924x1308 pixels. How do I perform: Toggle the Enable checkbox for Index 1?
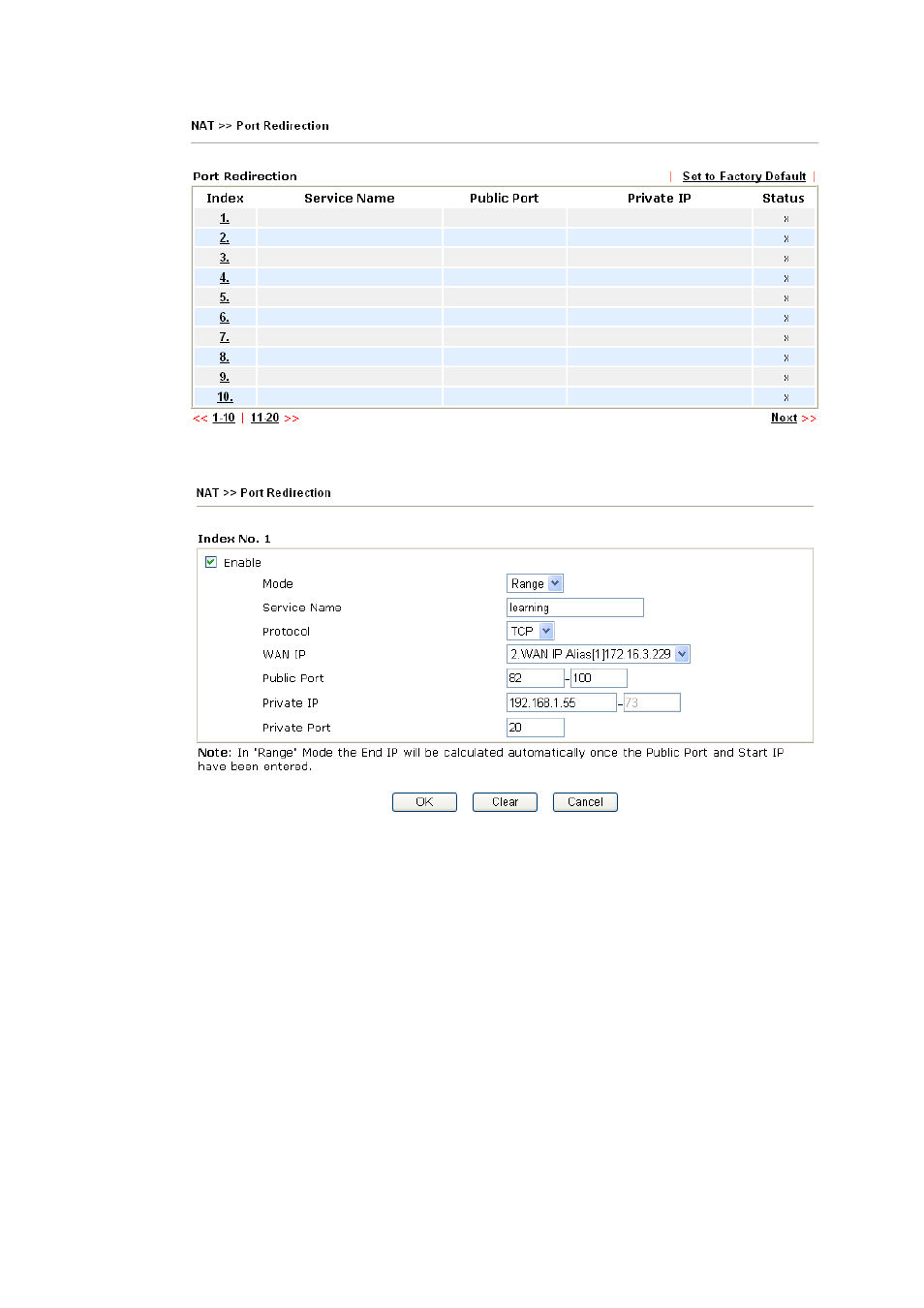pyautogui.click(x=210, y=562)
